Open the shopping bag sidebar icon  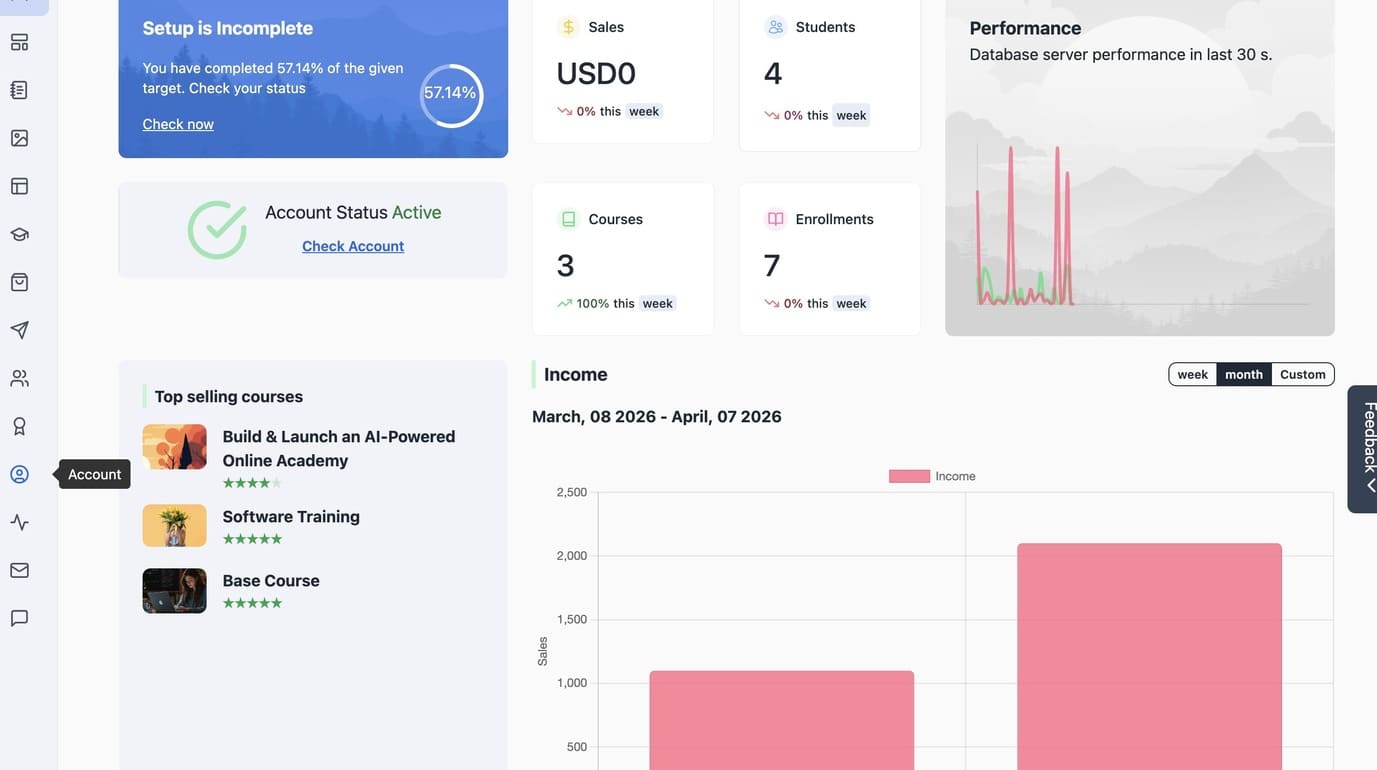click(19, 282)
